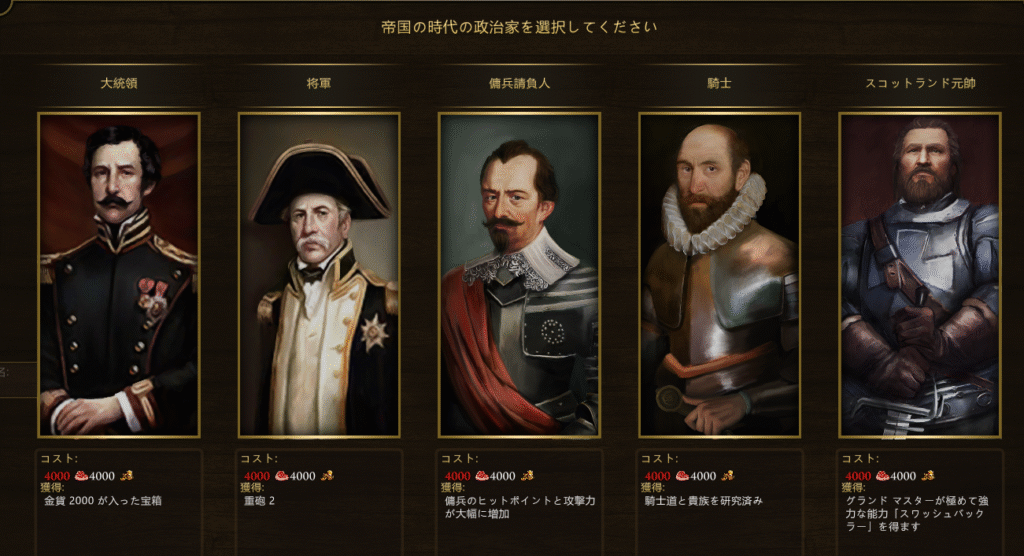This screenshot has width=1024, height=556.
Task: Select the スコットランド元帥 armored portrait
Action: pos(920,275)
